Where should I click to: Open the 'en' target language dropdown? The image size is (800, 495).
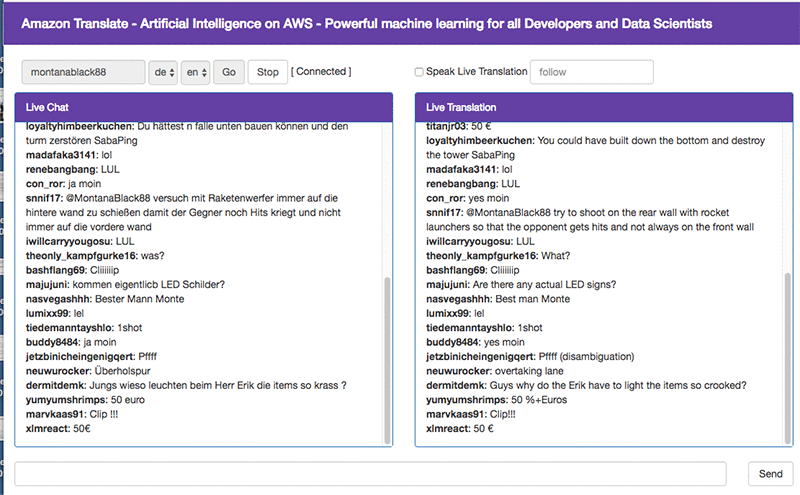point(195,72)
